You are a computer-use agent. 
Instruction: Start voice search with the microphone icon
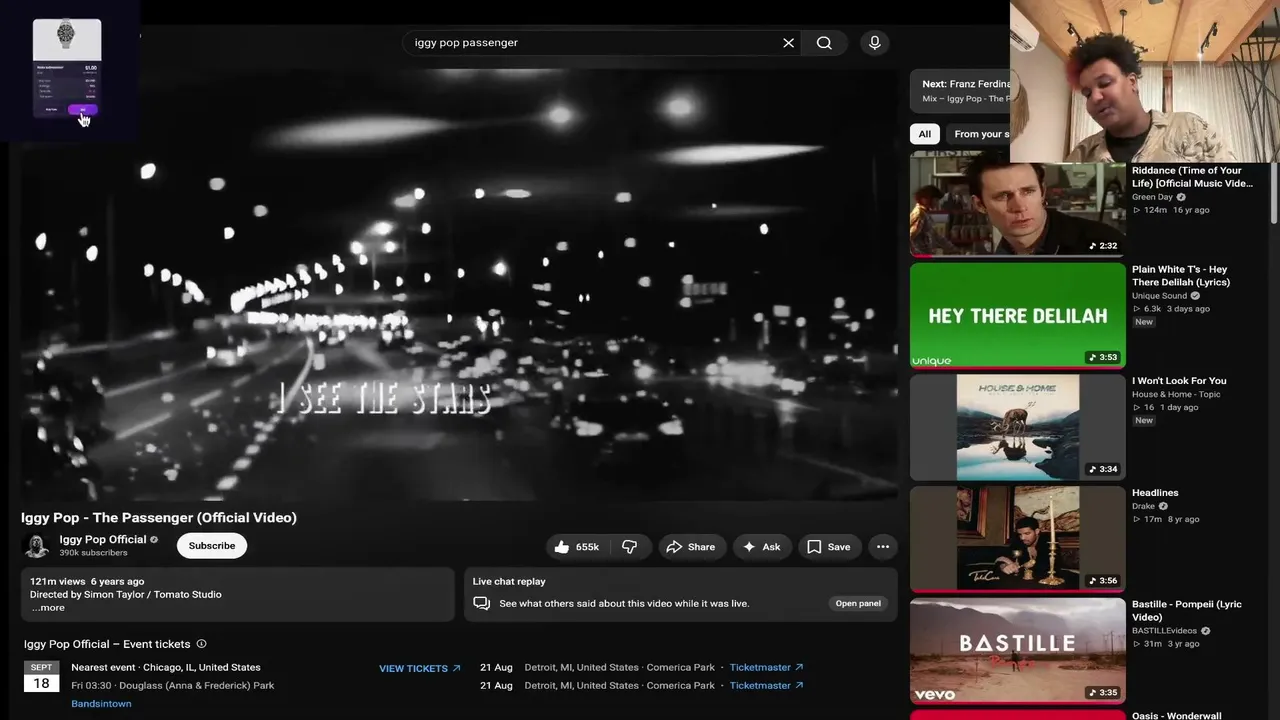tap(875, 43)
